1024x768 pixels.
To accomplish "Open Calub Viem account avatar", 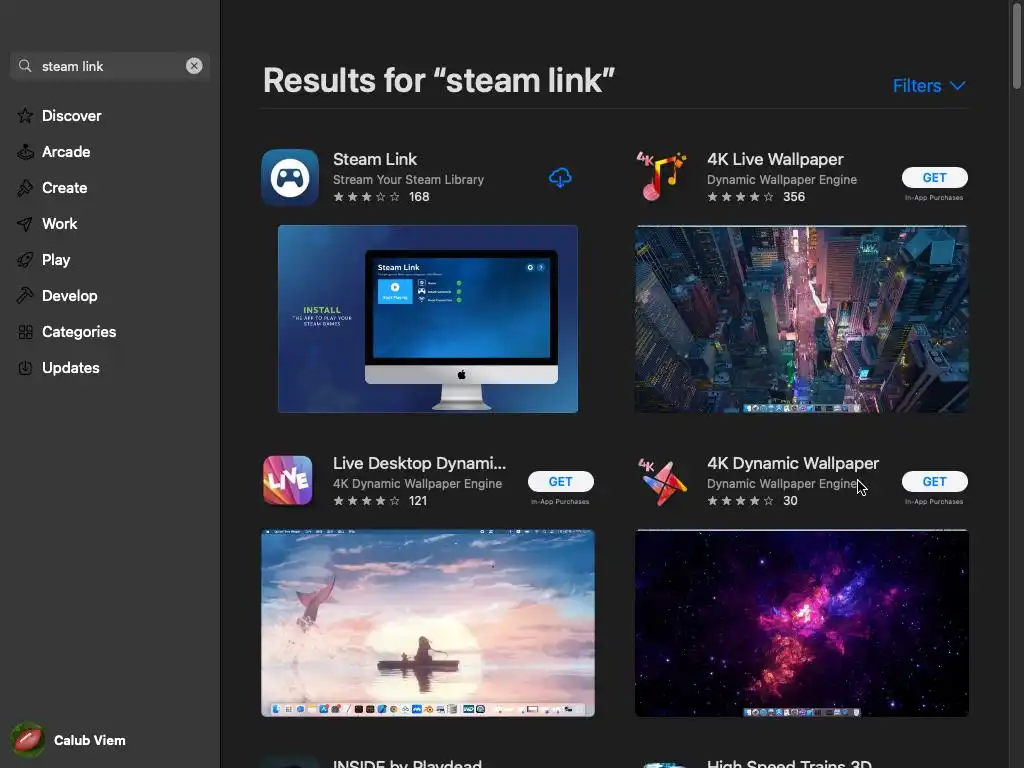I will tap(27, 740).
